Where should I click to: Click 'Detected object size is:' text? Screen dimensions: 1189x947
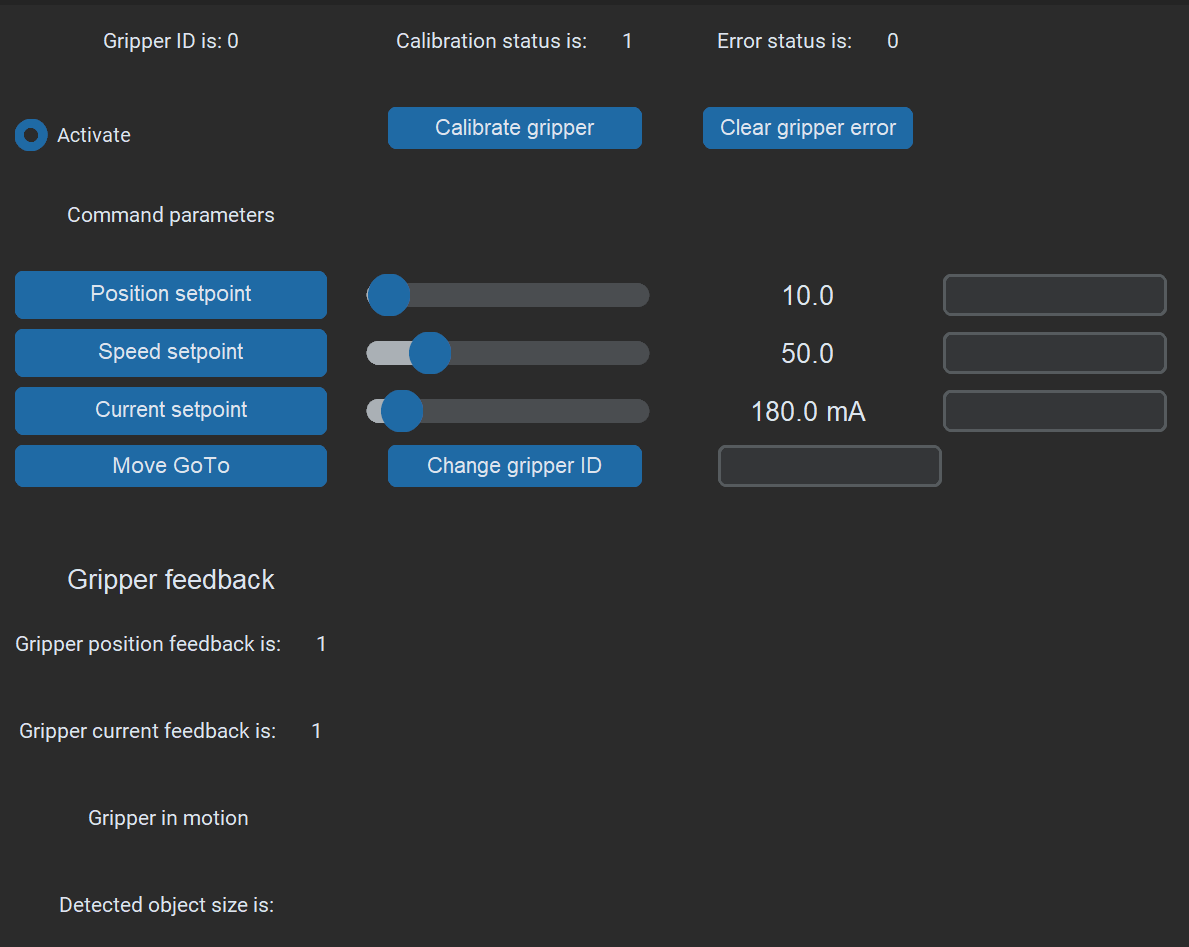coord(167,905)
